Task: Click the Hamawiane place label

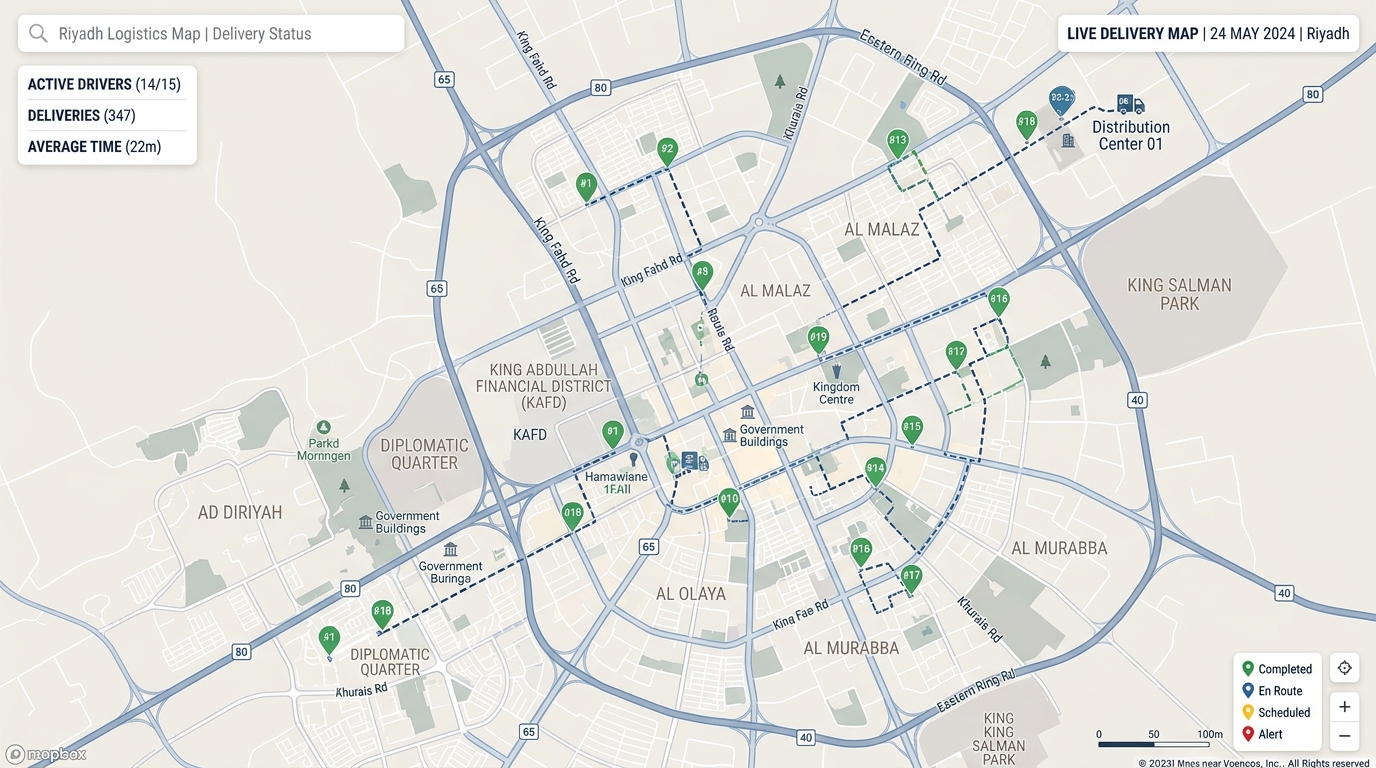Action: tap(616, 477)
